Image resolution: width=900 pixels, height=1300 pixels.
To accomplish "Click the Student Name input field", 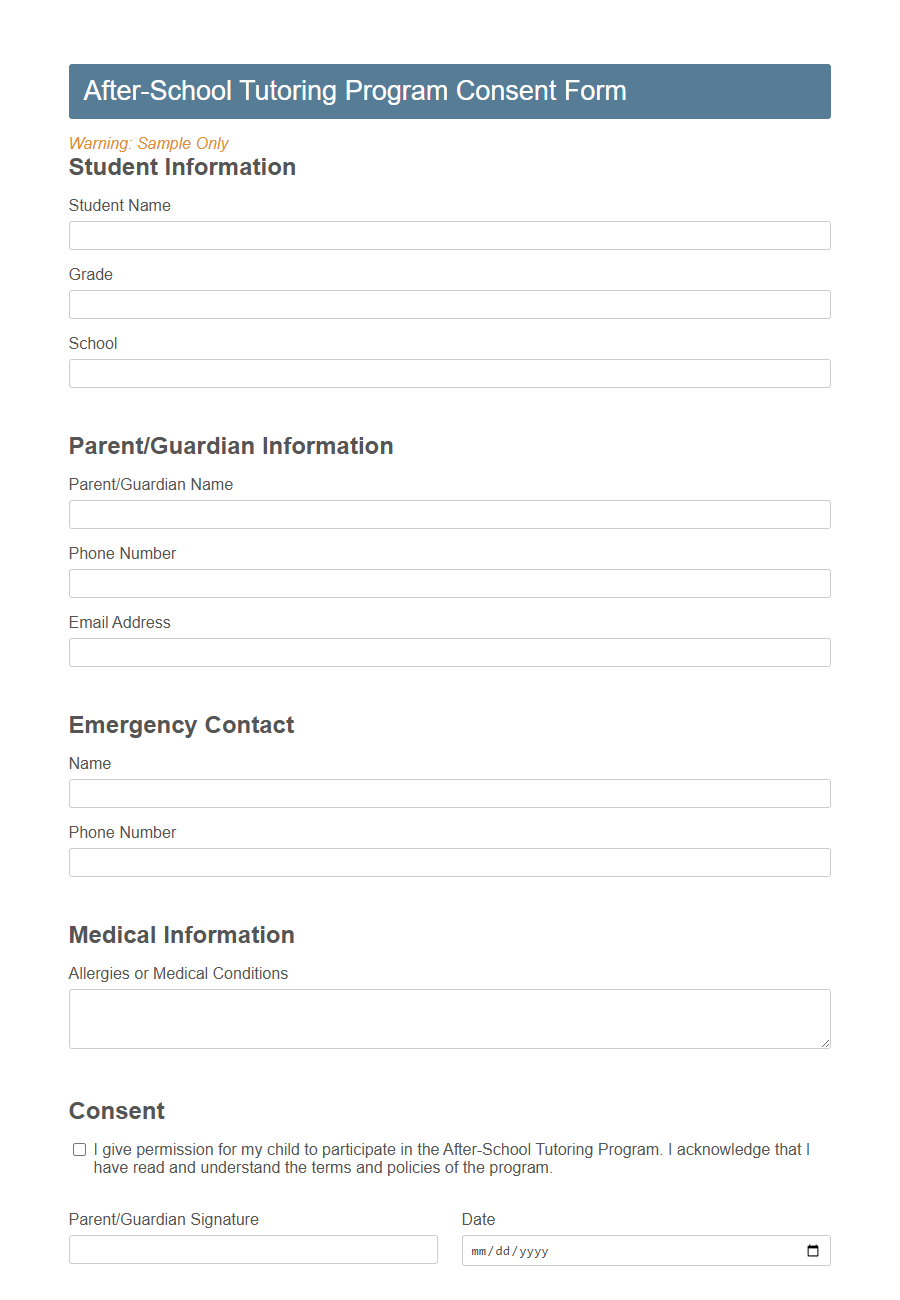I will pos(448,235).
